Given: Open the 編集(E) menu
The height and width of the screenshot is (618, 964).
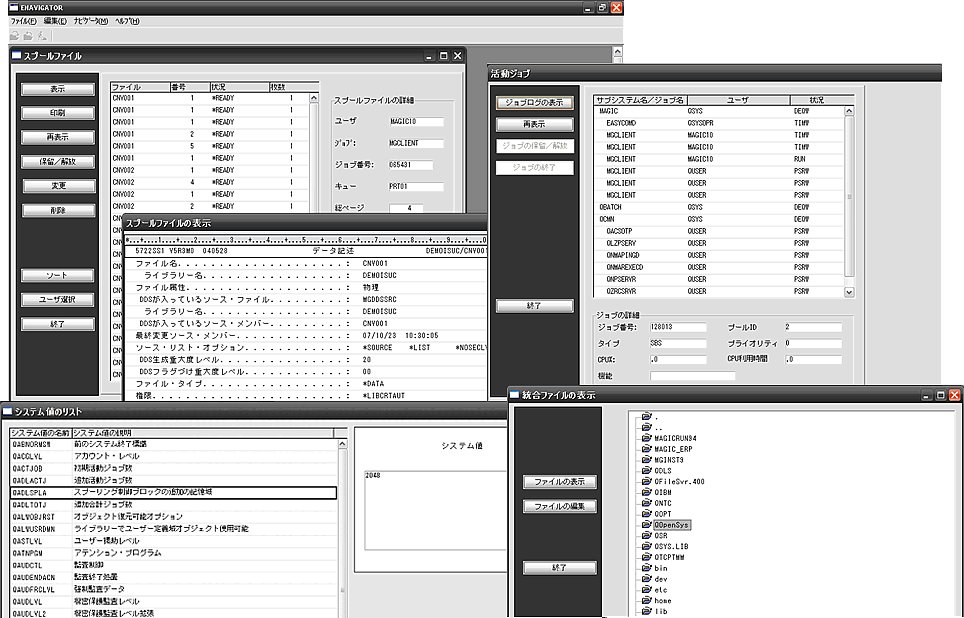Looking at the screenshot, I should [x=55, y=21].
